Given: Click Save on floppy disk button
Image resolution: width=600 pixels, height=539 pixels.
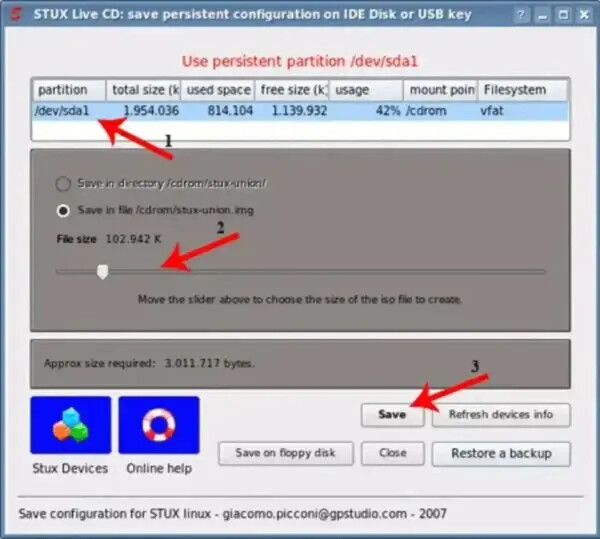Looking at the screenshot, I should point(285,453).
